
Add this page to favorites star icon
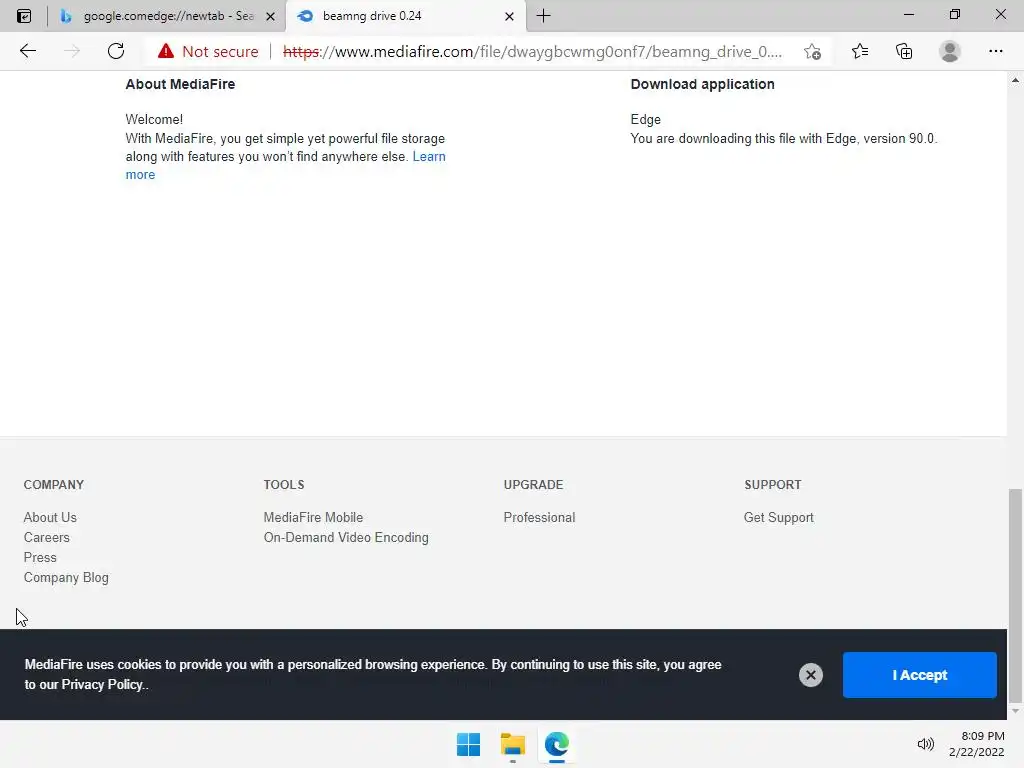coord(812,52)
